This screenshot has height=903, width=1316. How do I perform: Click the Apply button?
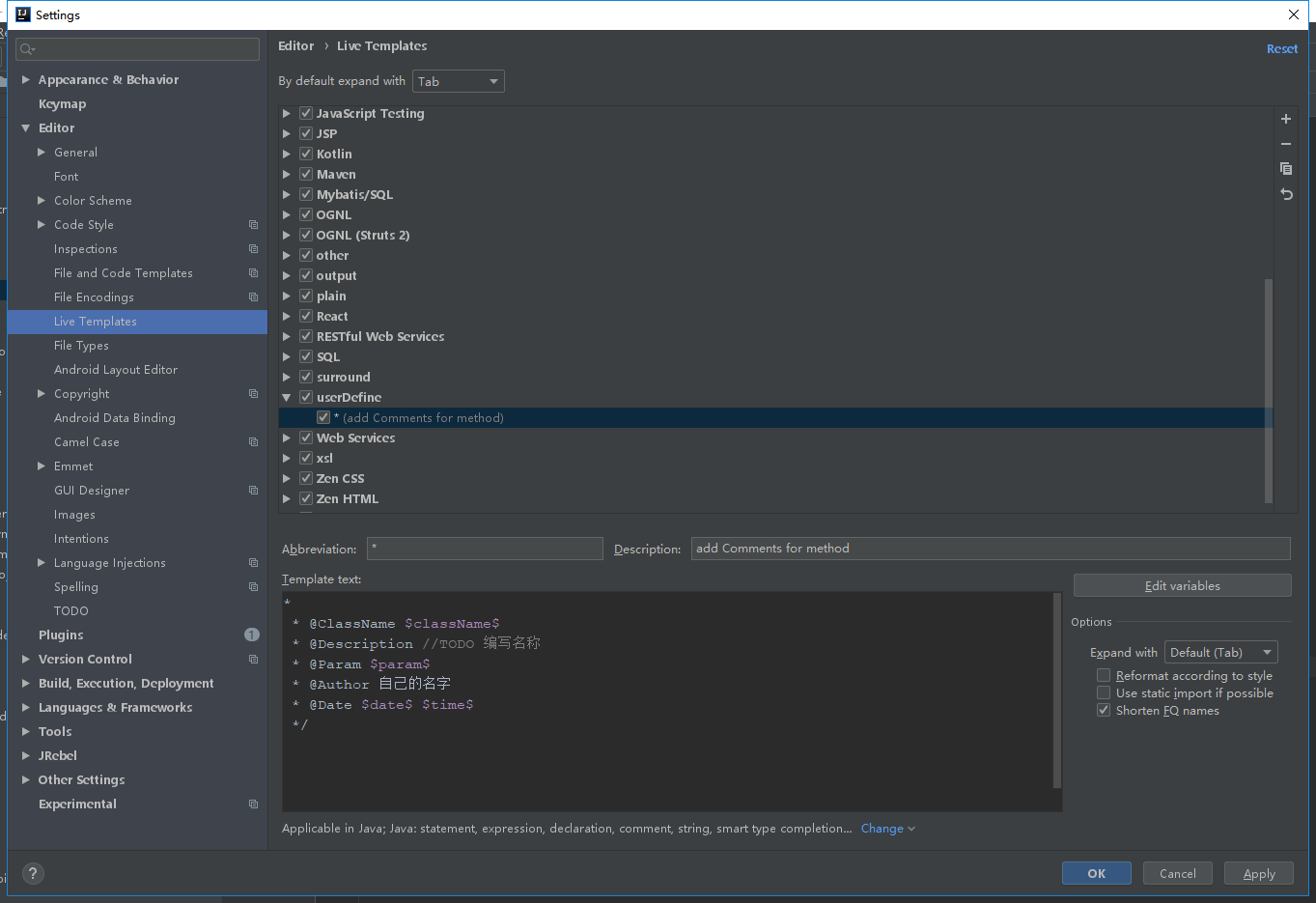pyautogui.click(x=1259, y=873)
